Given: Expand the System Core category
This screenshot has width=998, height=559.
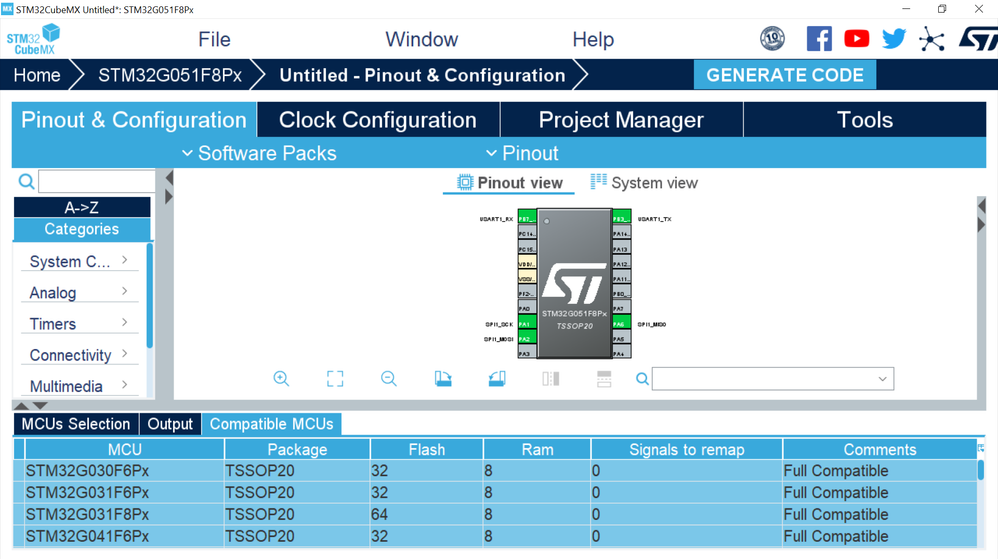Looking at the screenshot, I should point(79,261).
